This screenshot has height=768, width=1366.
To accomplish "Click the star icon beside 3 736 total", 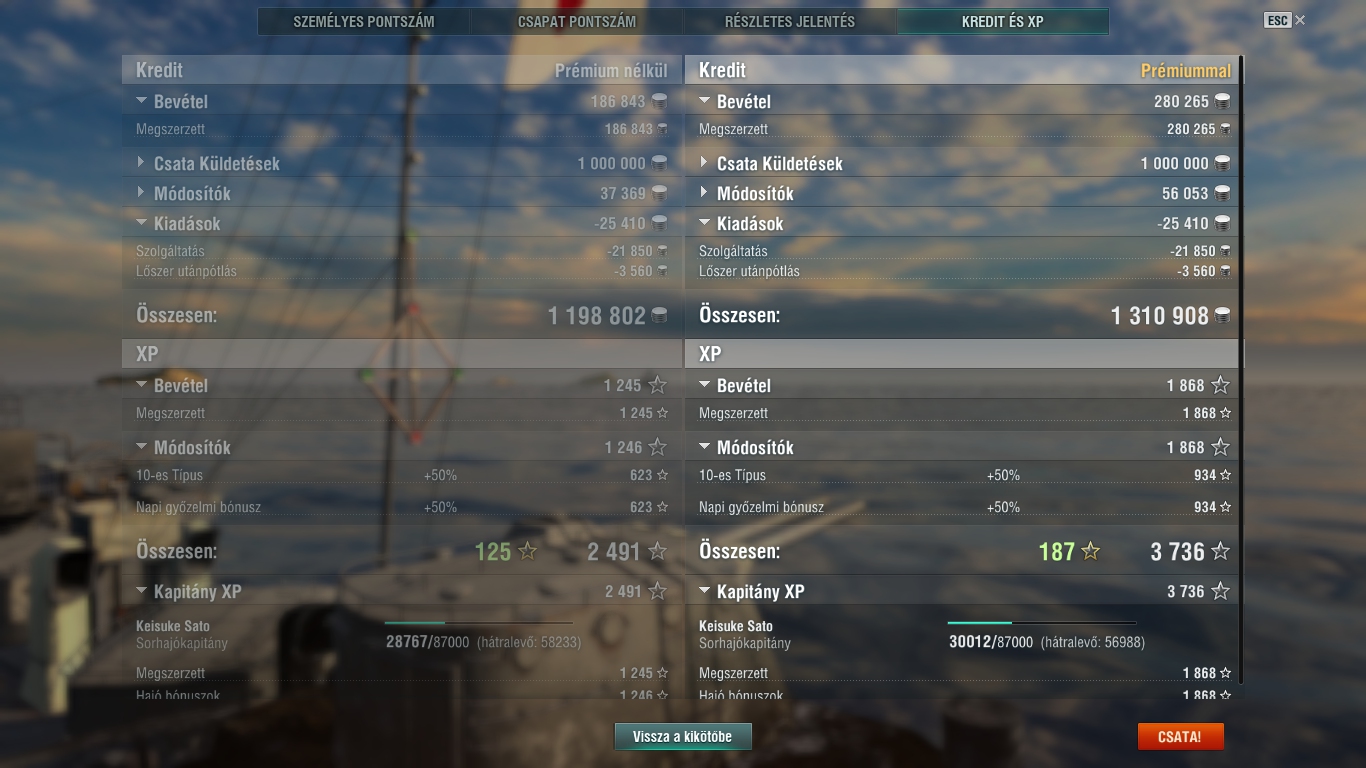I will coord(1220,551).
